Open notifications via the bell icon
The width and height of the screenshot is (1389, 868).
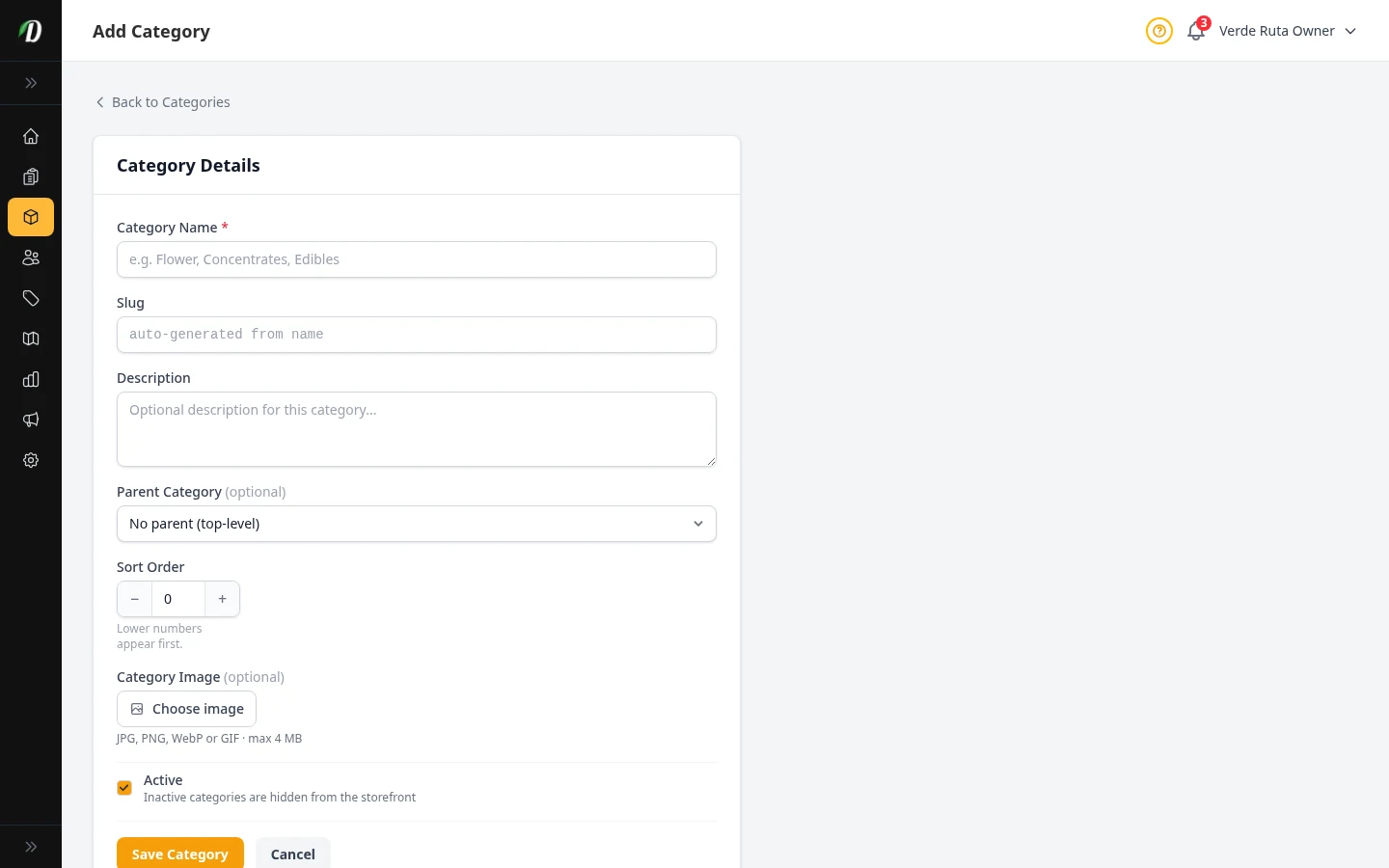(x=1195, y=31)
